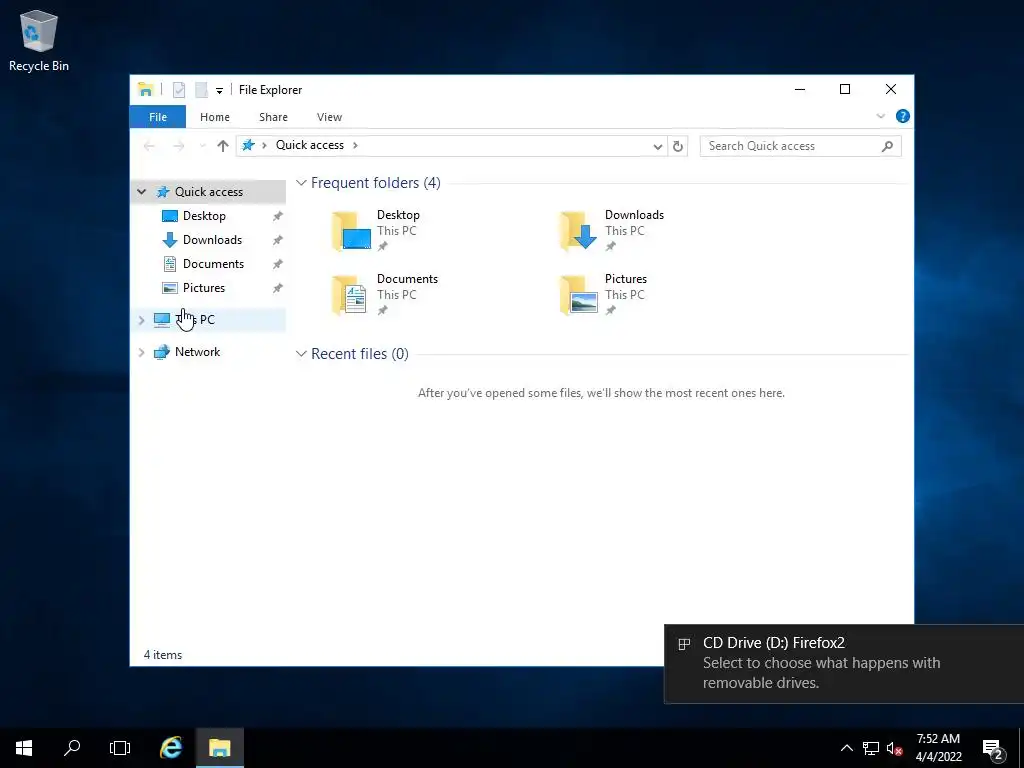Collapse the Quick access tree node
Image resolution: width=1024 pixels, height=768 pixels.
[142, 191]
